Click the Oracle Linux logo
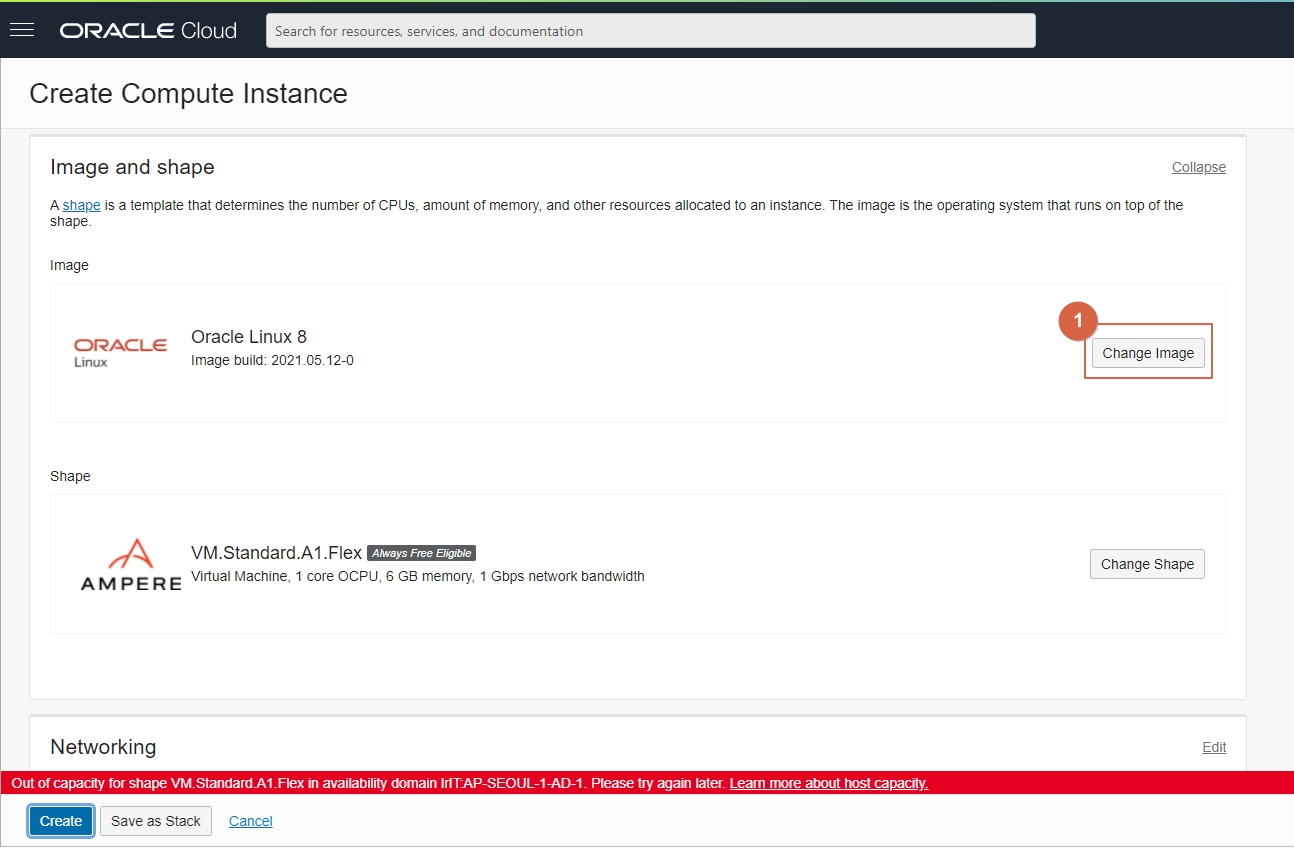Viewport: 1294px width, 848px height. [120, 352]
